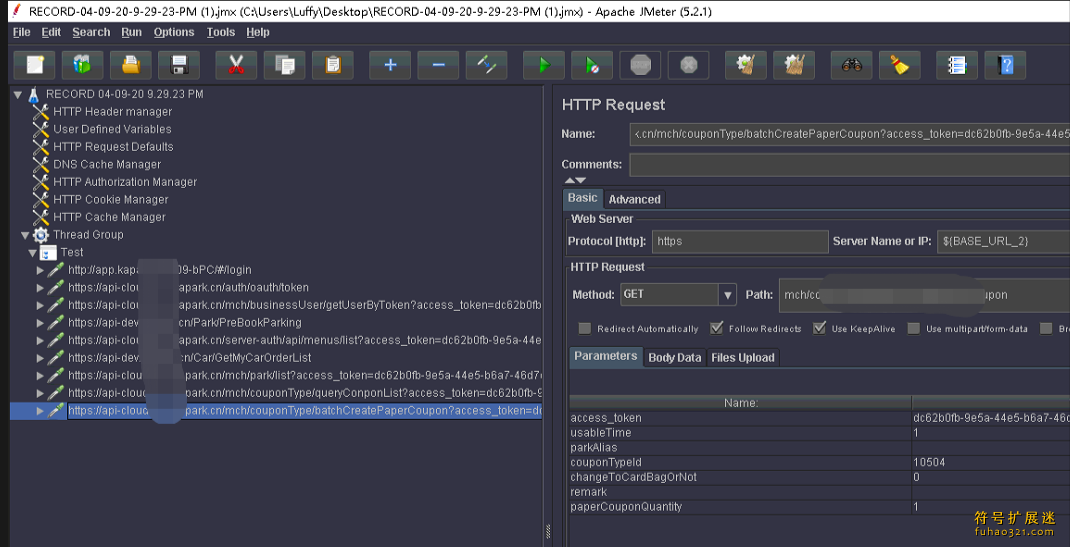
Task: Open the Help book icon
Action: point(1006,65)
